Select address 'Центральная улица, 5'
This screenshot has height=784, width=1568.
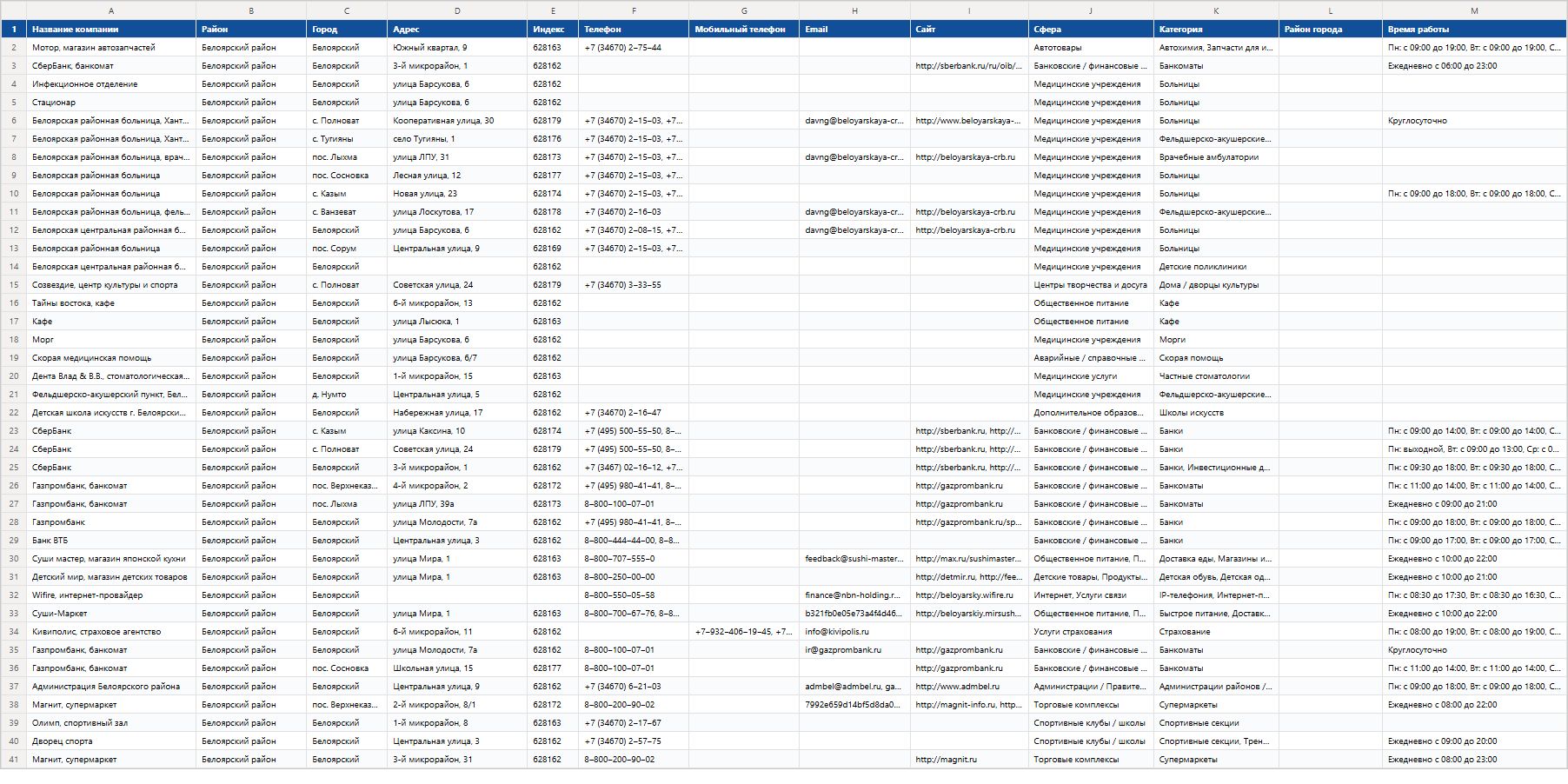(457, 395)
